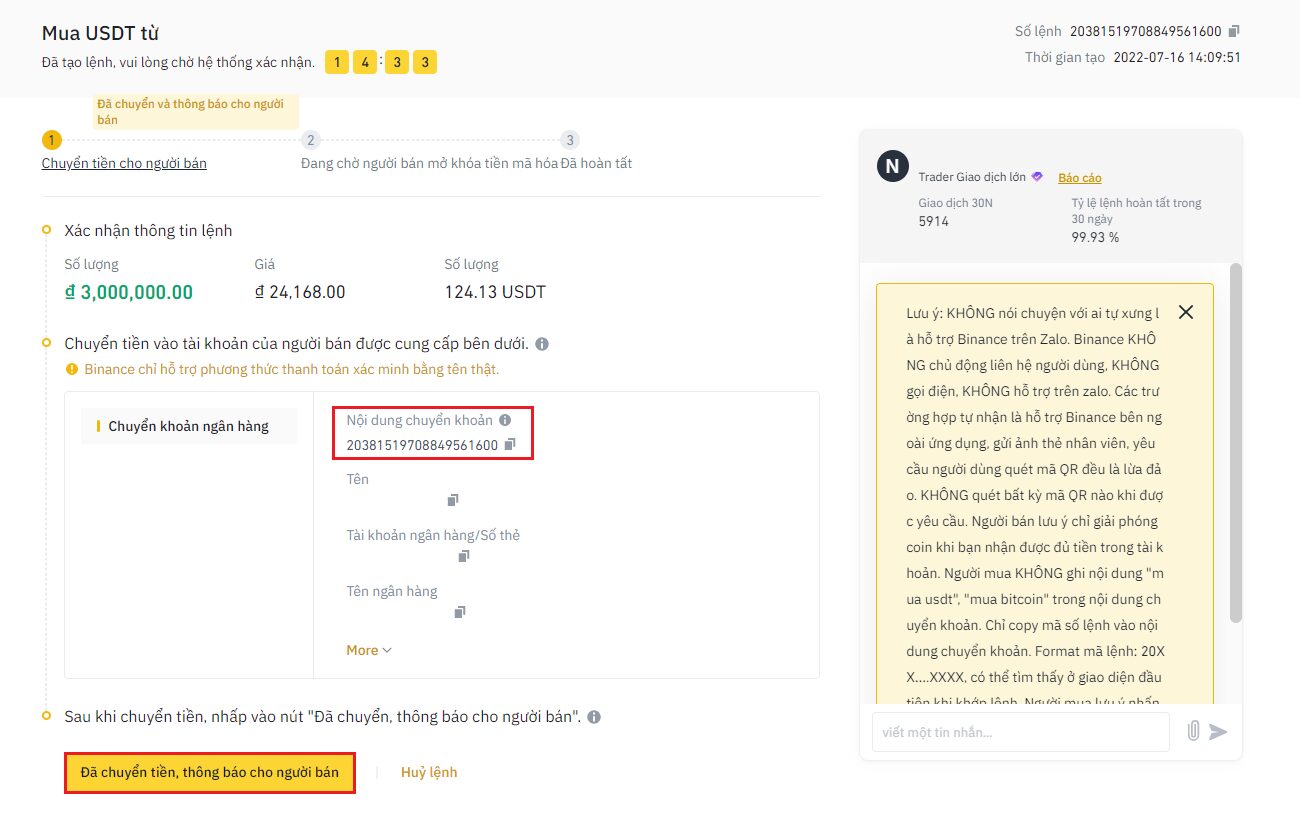This screenshot has width=1300, height=822.
Task: Click the price ₫ 24,168.00
Action: click(300, 292)
